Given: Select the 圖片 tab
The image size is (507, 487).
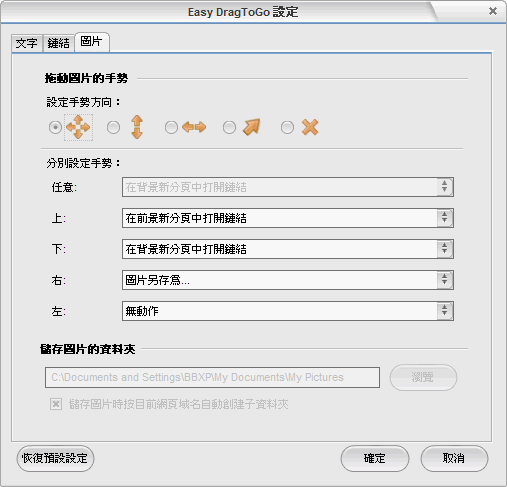Looking at the screenshot, I should (92, 42).
